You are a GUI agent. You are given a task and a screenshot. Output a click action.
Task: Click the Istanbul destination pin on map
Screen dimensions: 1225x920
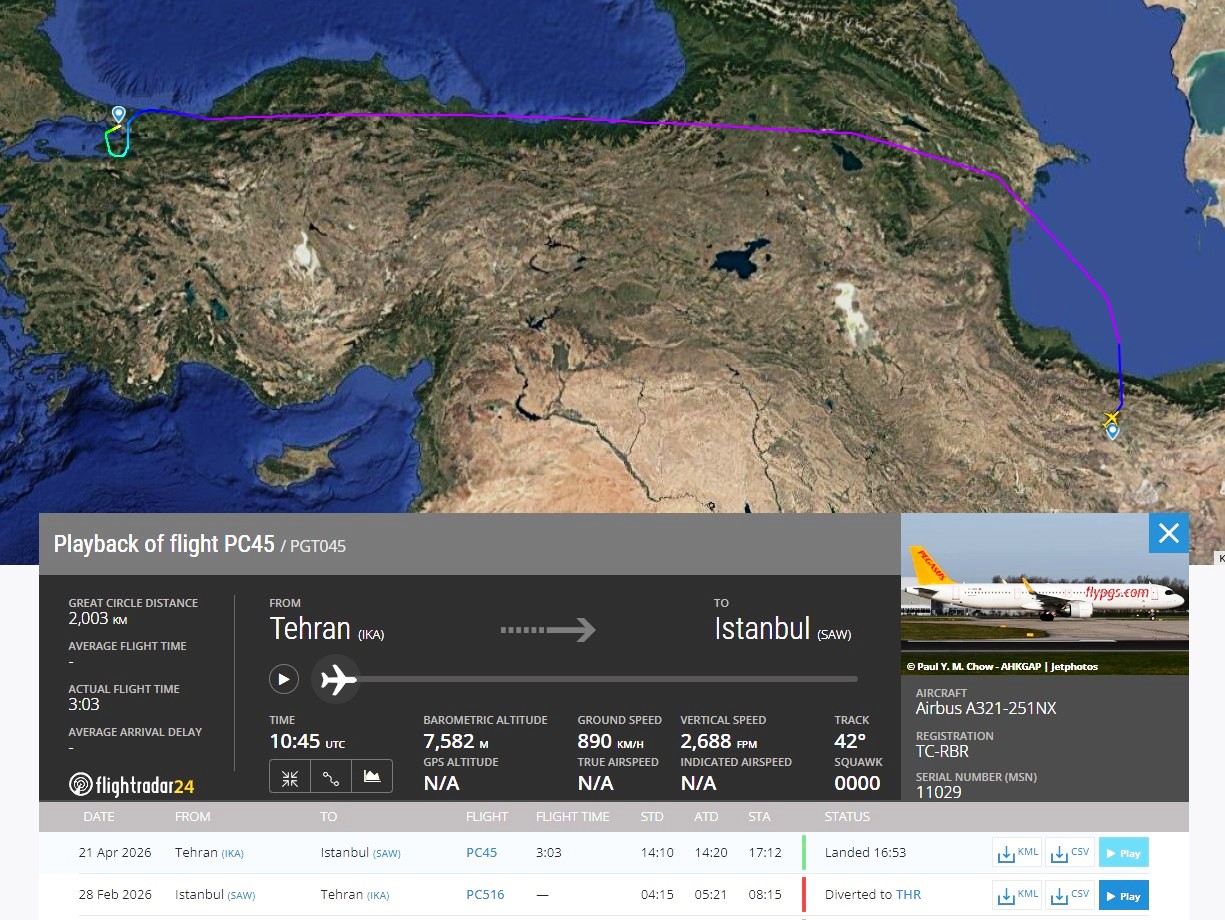click(119, 114)
